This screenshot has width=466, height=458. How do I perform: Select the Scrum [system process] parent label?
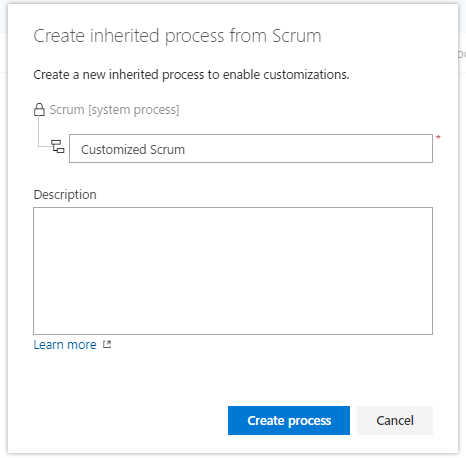pyautogui.click(x=114, y=110)
